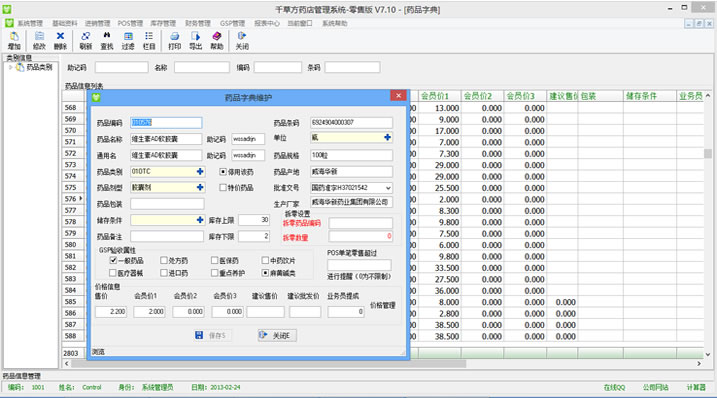Screen dimensions: 717x398
Task: Click the 条码 search field above list
Action: [x=352, y=68]
